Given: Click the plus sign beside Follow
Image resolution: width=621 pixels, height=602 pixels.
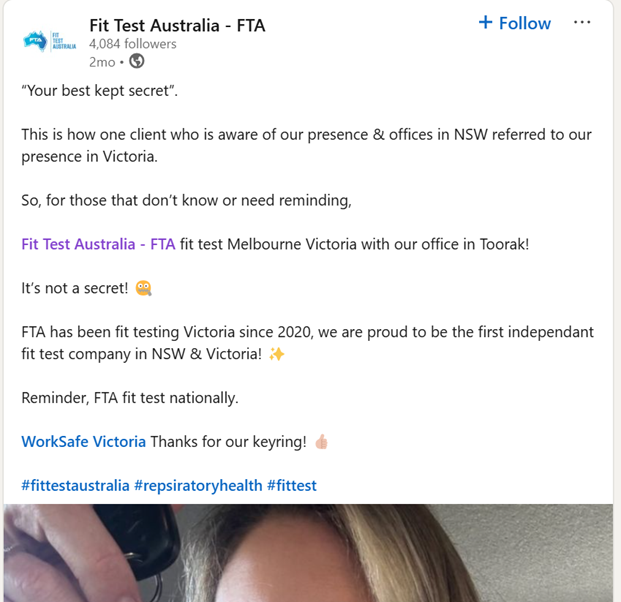Looking at the screenshot, I should coord(486,22).
